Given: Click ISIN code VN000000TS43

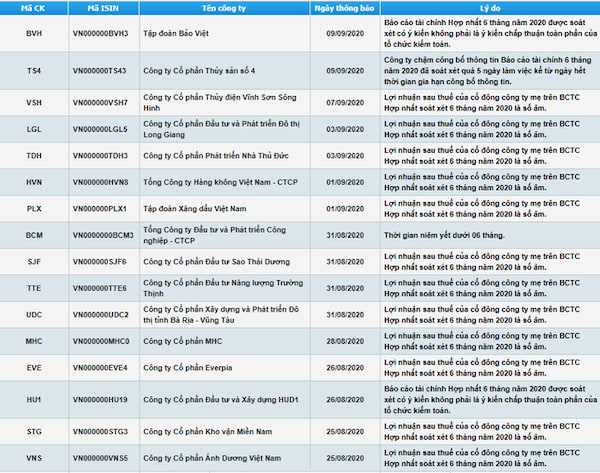Looking at the screenshot, I should tap(99, 70).
